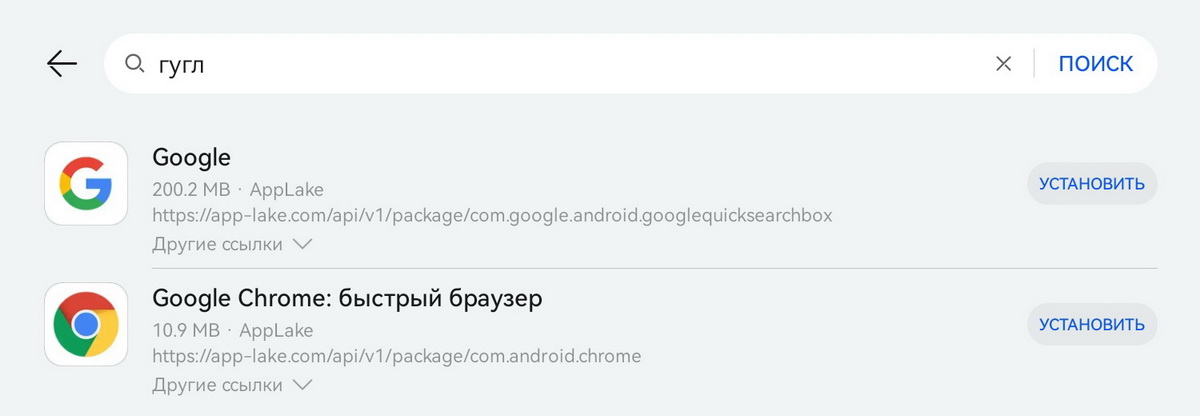The height and width of the screenshot is (416, 1200).
Task: Click the magnifying glass search icon
Action: pos(135,64)
